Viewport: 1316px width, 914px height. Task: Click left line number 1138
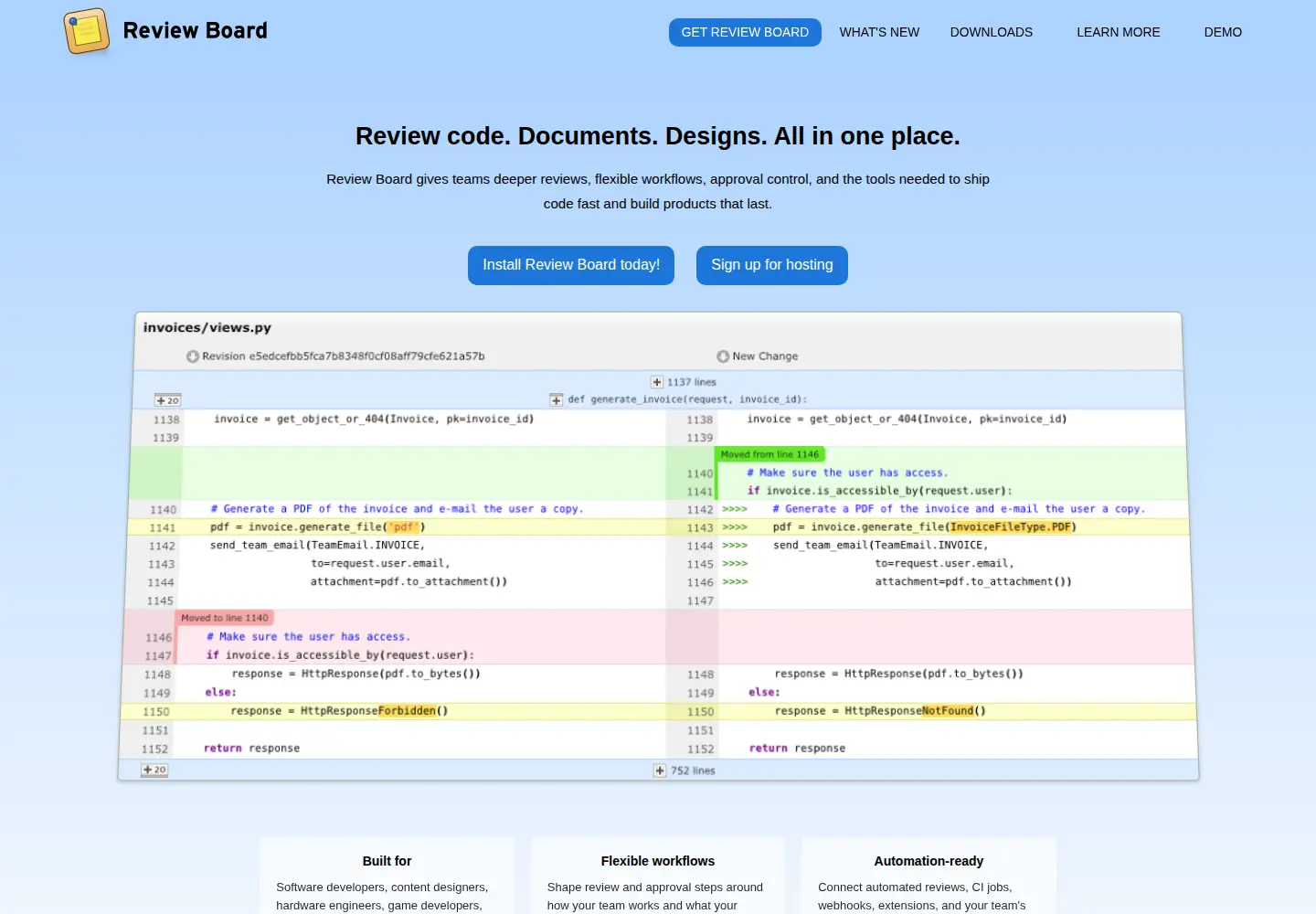(x=166, y=420)
